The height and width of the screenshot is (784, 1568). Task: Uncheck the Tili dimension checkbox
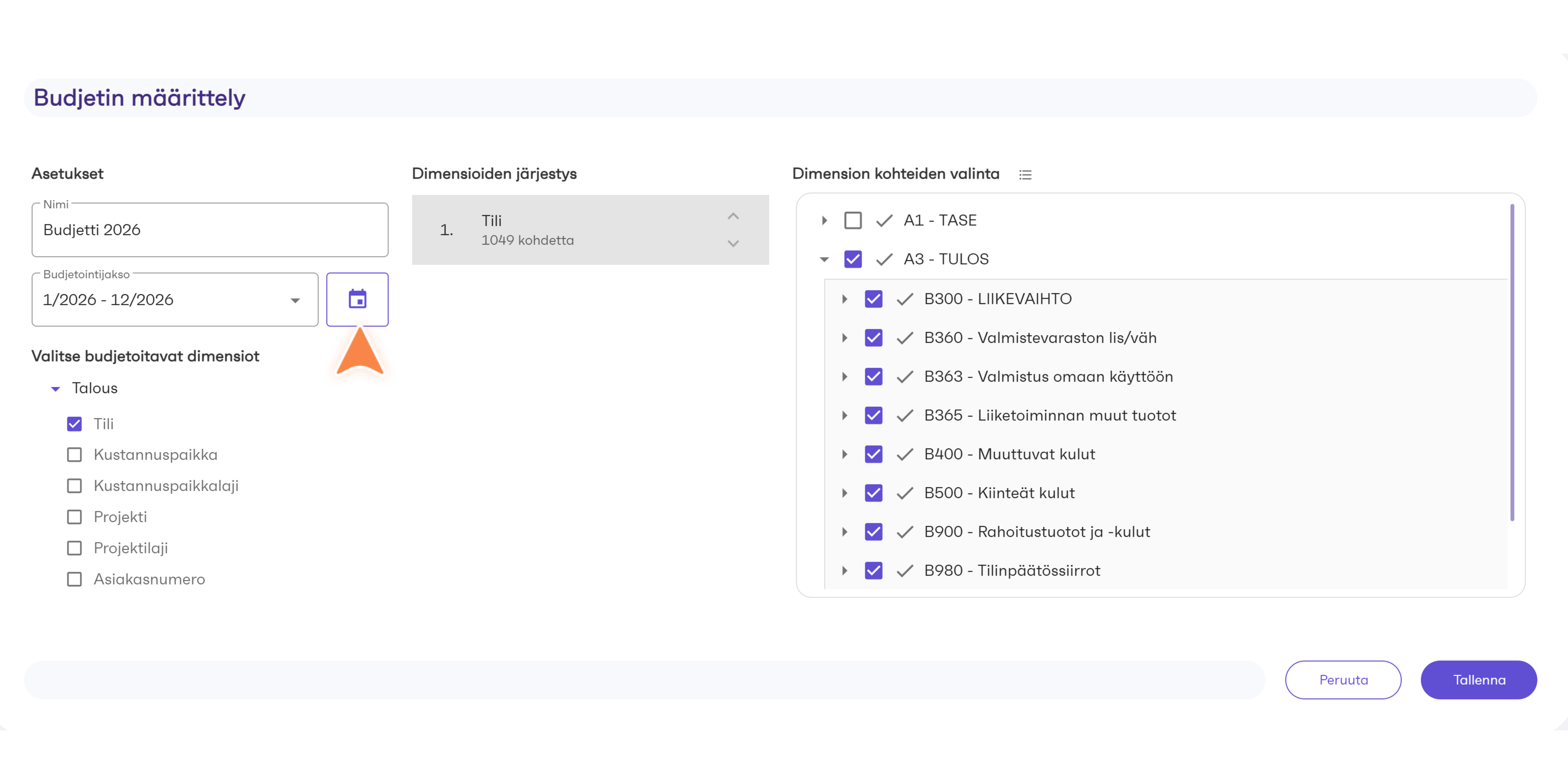click(x=74, y=424)
